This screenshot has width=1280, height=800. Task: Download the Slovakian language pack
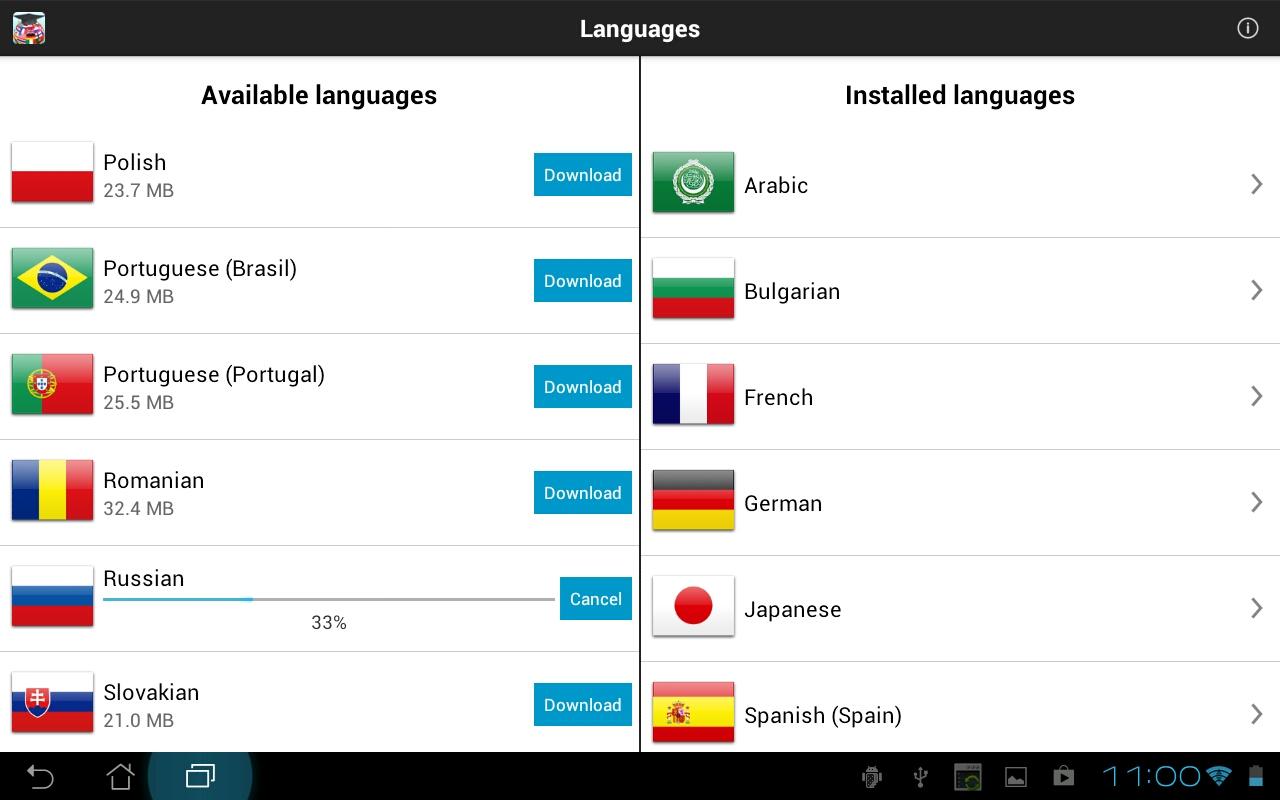click(x=583, y=705)
